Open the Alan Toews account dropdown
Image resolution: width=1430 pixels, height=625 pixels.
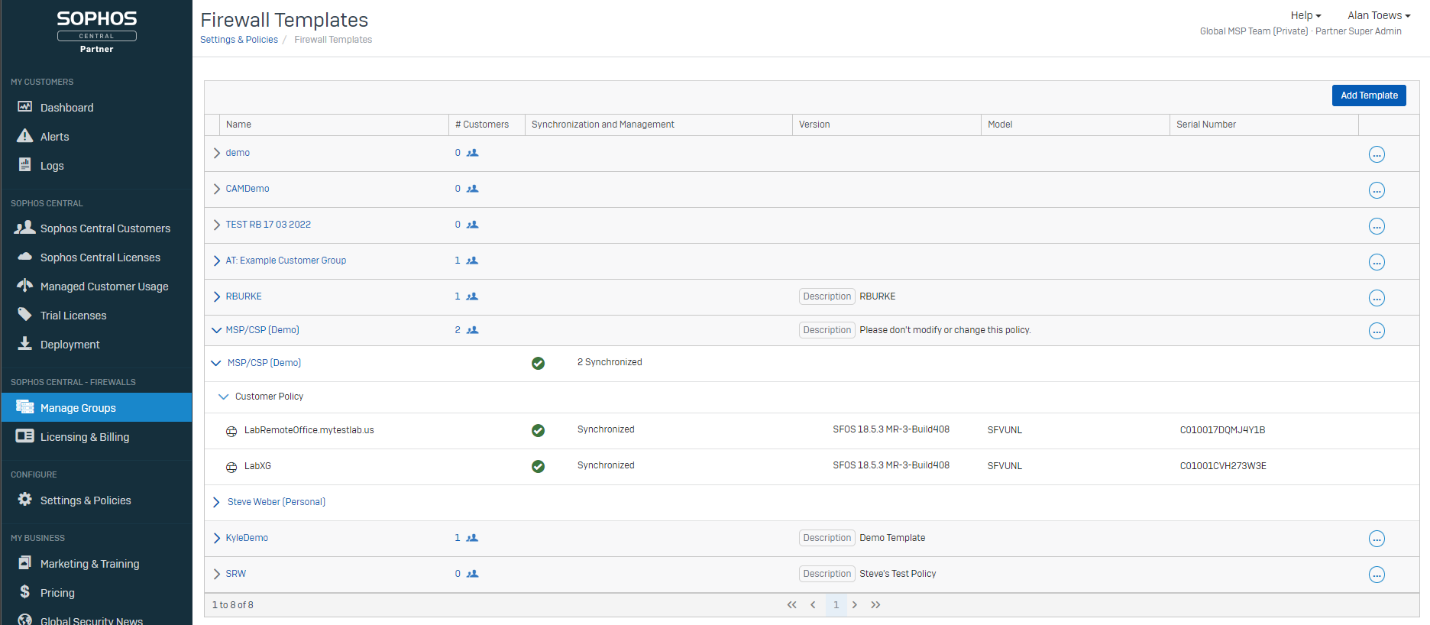[1379, 15]
